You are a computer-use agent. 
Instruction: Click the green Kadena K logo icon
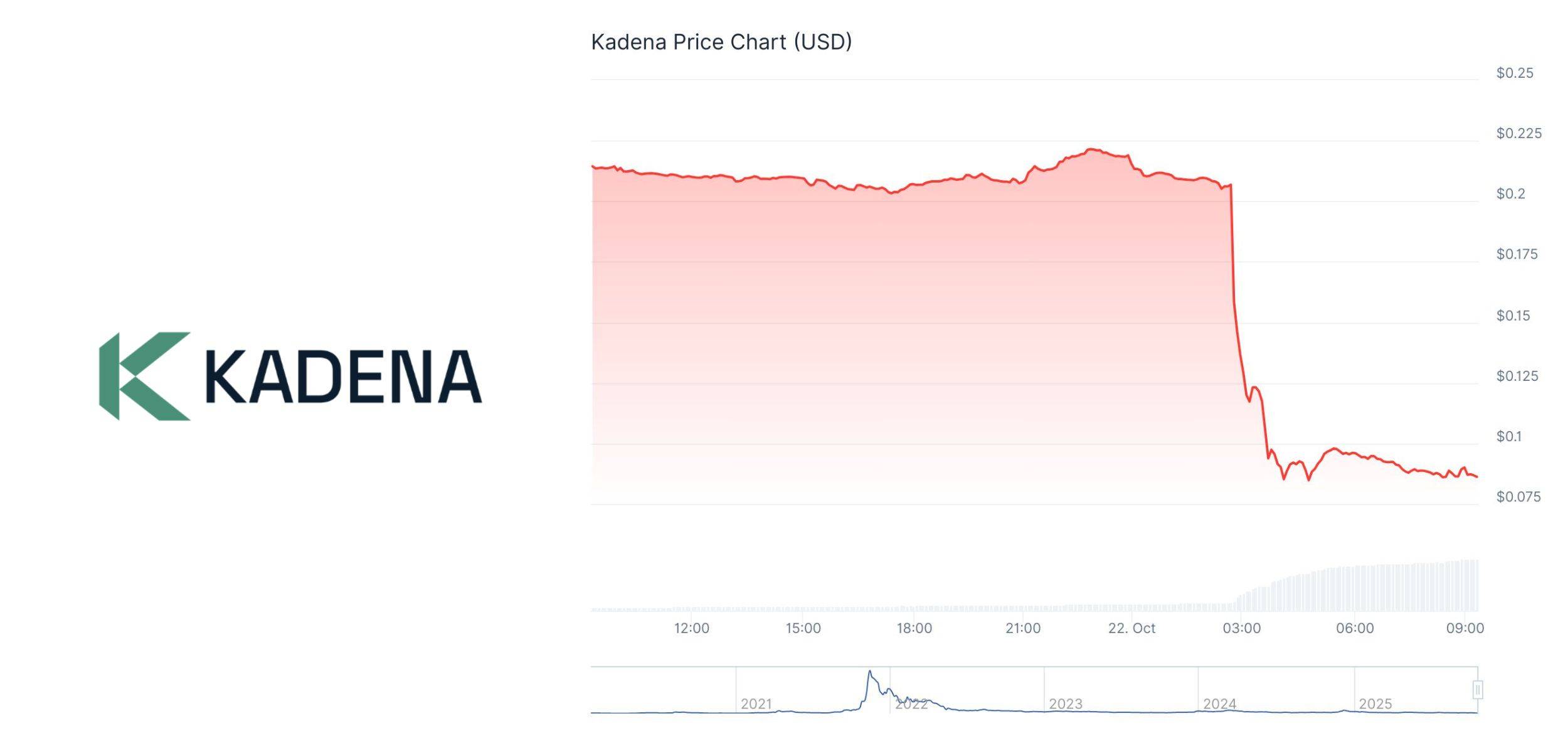pos(144,376)
